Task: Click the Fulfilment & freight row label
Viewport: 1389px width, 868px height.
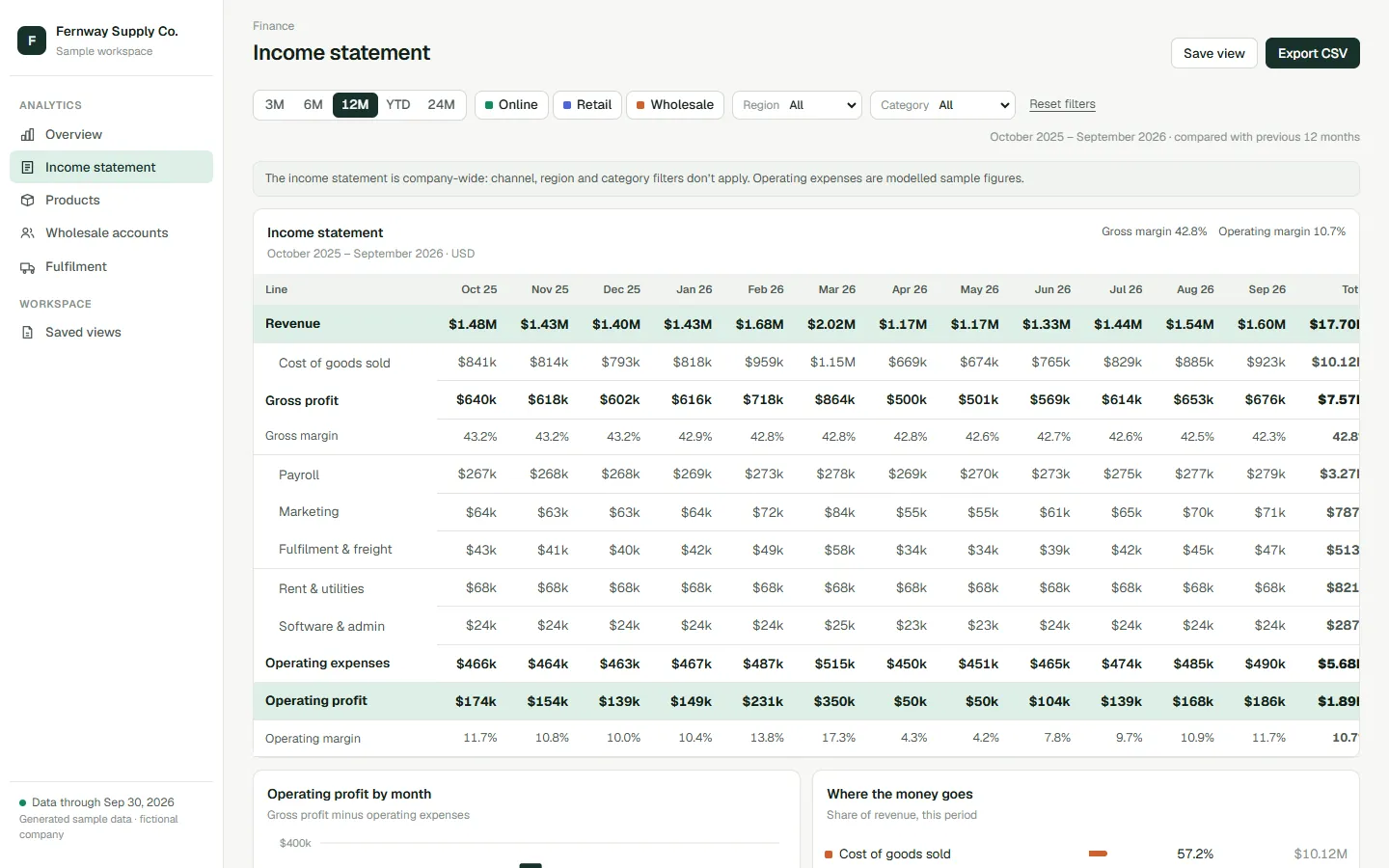Action: 336,550
